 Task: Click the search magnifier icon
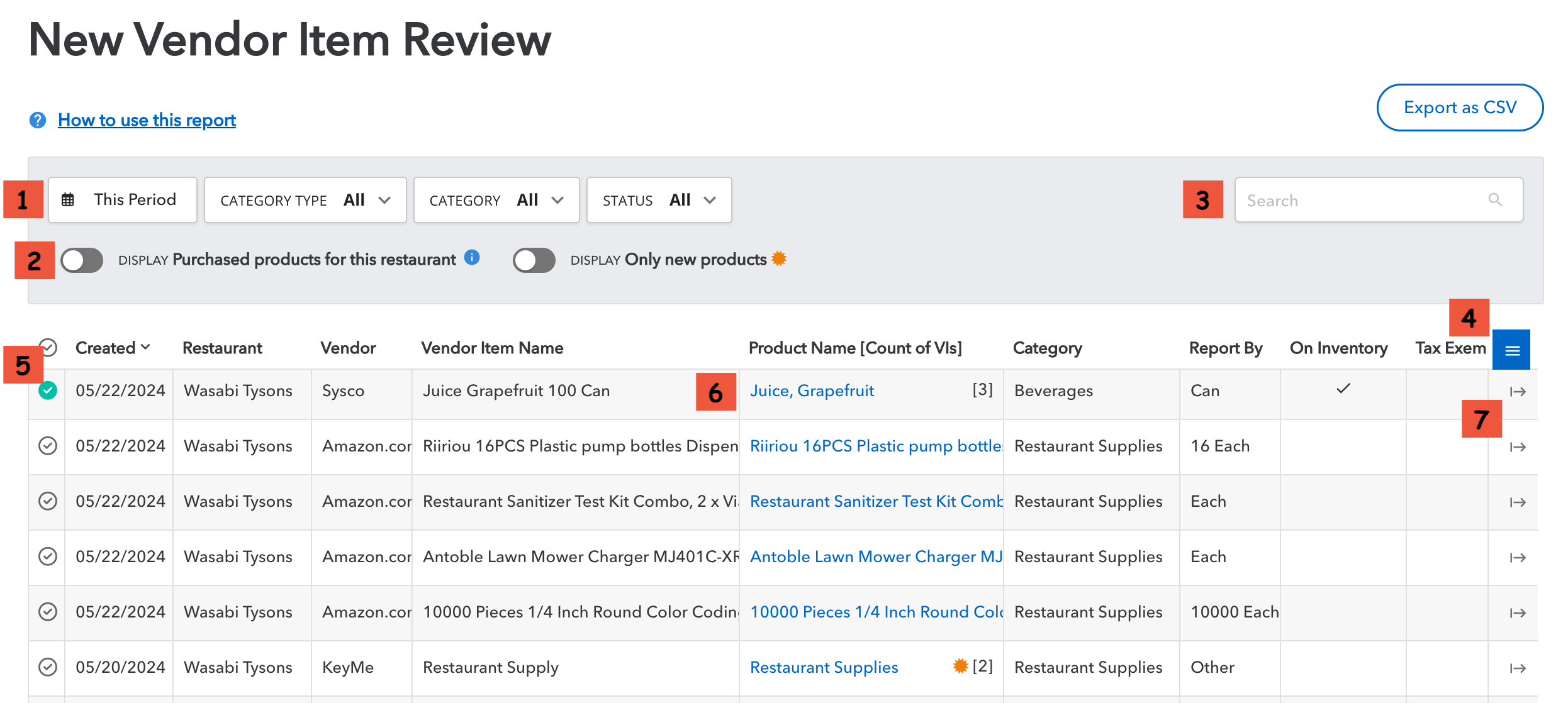click(x=1495, y=200)
